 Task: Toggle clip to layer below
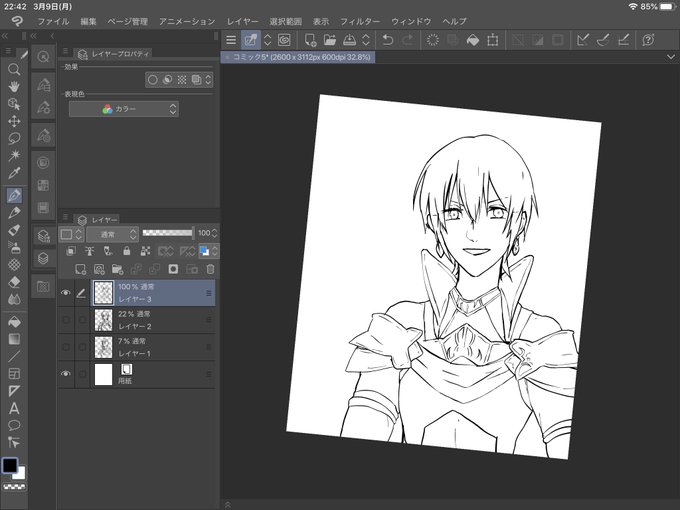point(71,251)
